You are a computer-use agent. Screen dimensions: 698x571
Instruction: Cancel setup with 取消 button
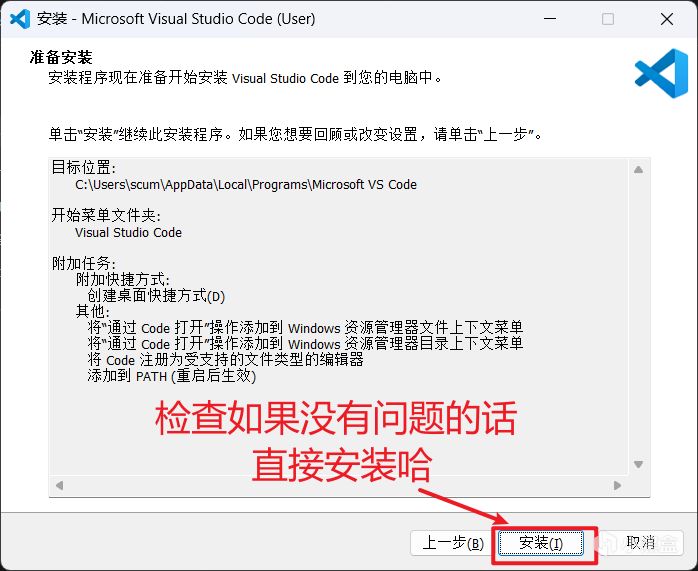[x=641, y=543]
